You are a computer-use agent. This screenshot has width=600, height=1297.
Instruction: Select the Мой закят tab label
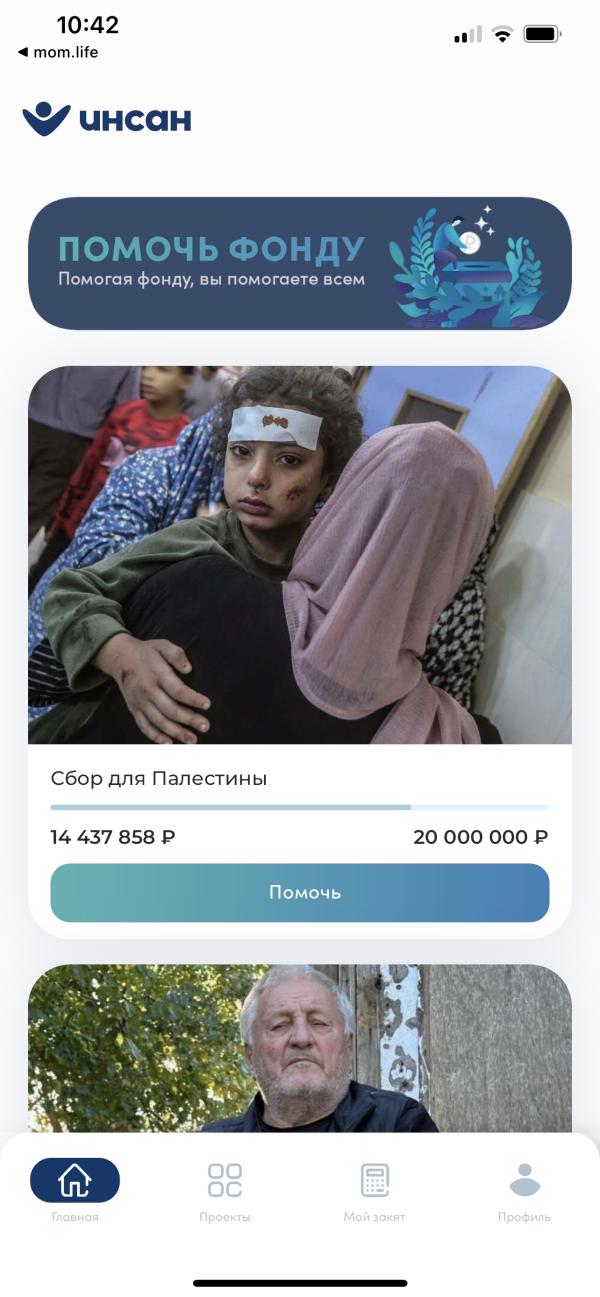pos(375,1217)
